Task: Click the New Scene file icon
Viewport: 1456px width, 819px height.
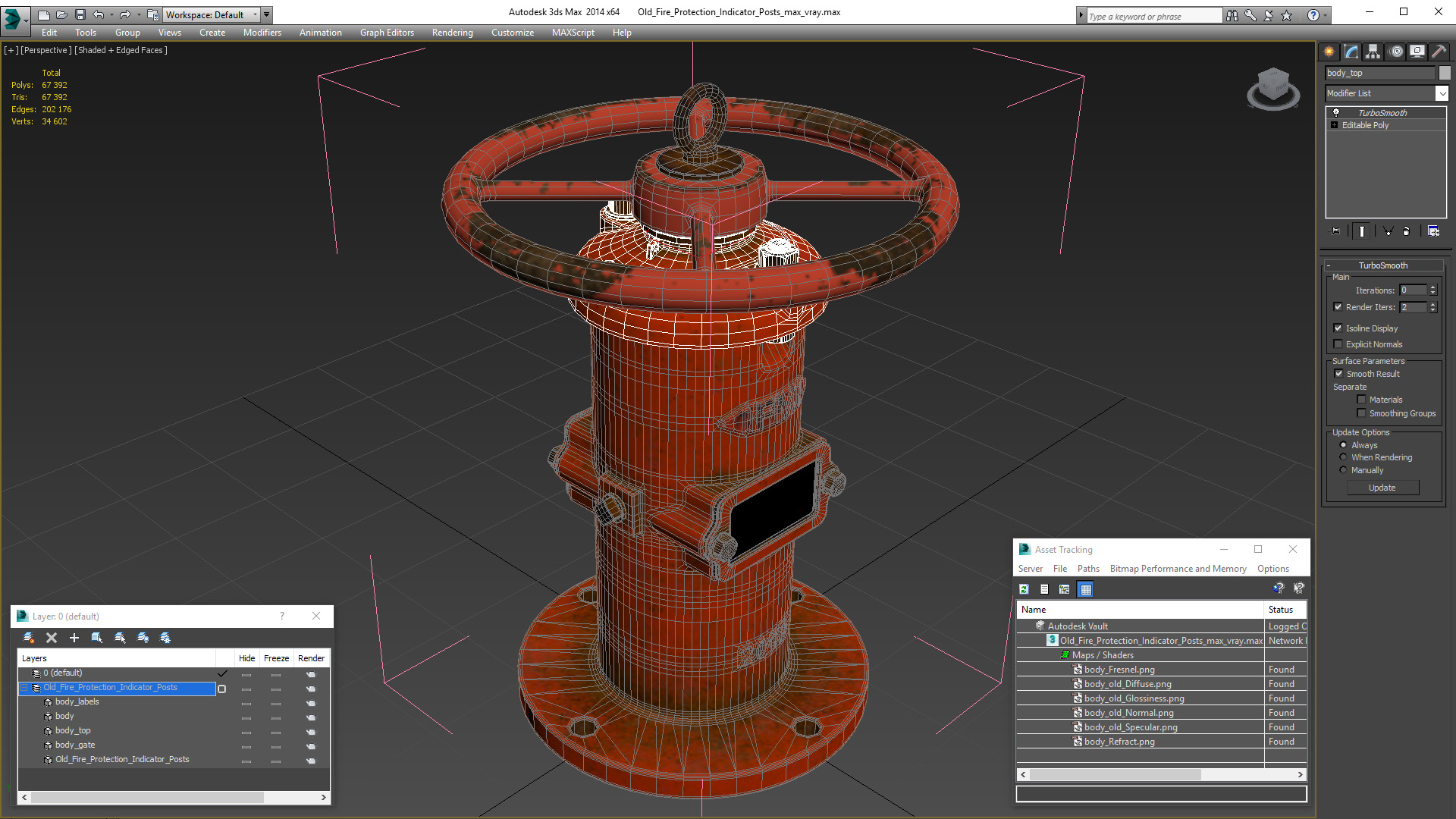Action: click(44, 14)
